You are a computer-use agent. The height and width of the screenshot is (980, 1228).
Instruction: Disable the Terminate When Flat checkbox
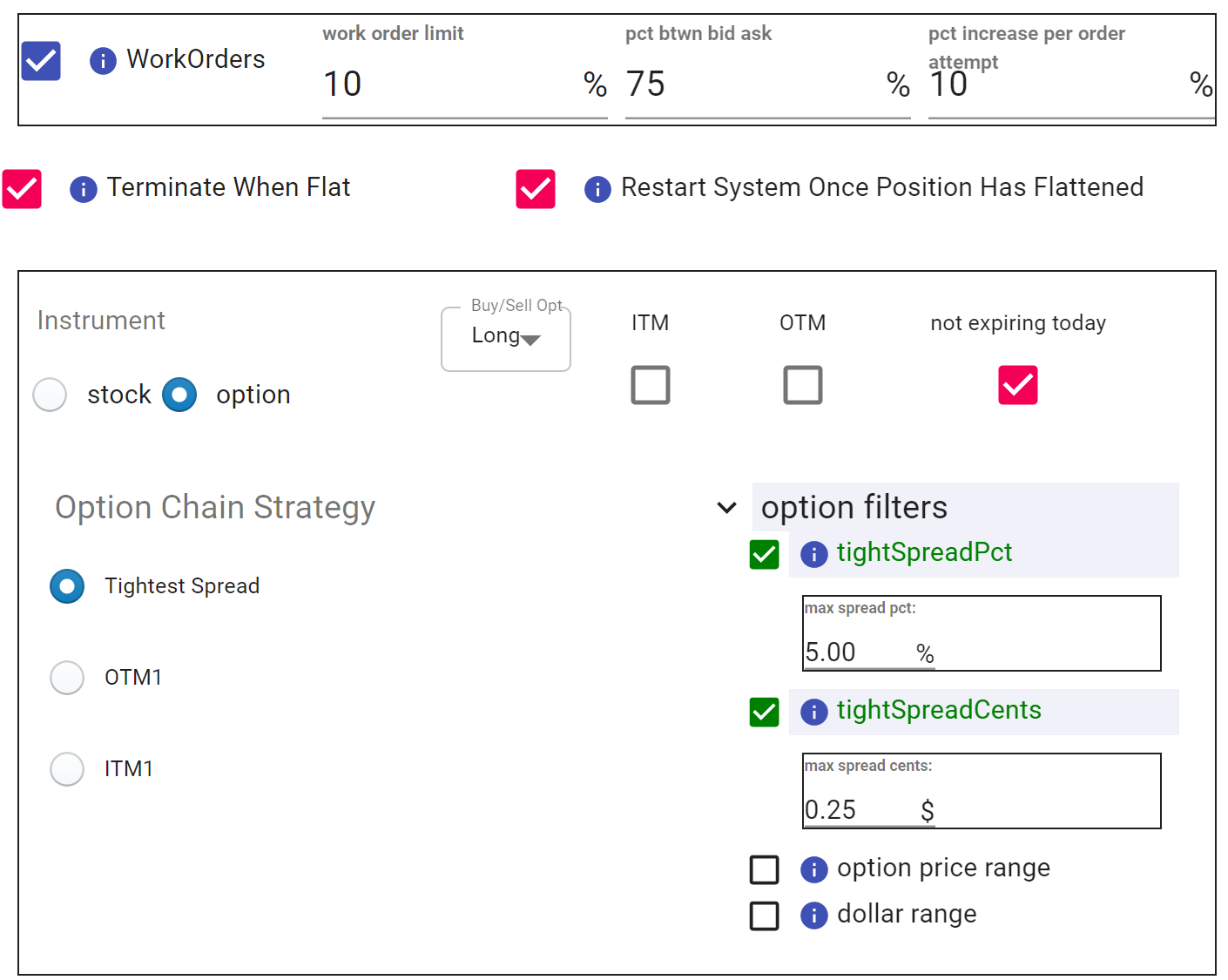23,189
